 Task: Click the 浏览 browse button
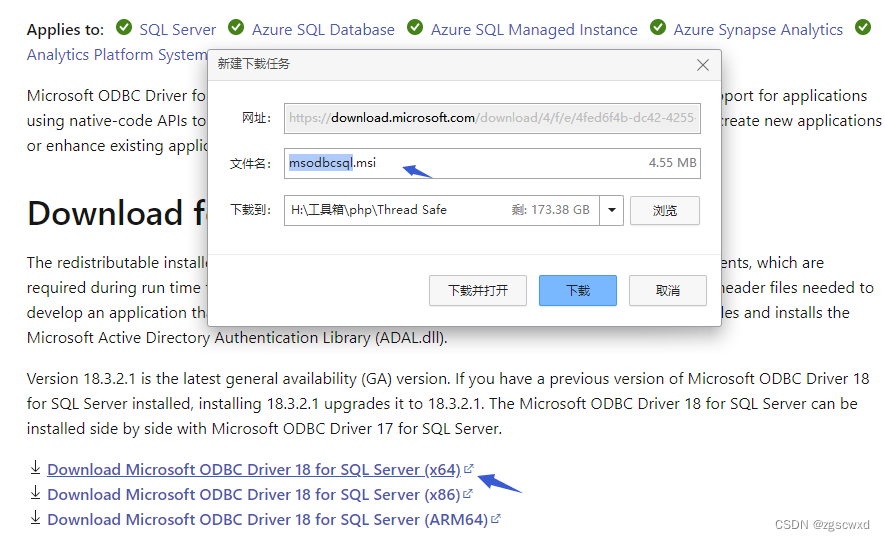(x=665, y=210)
